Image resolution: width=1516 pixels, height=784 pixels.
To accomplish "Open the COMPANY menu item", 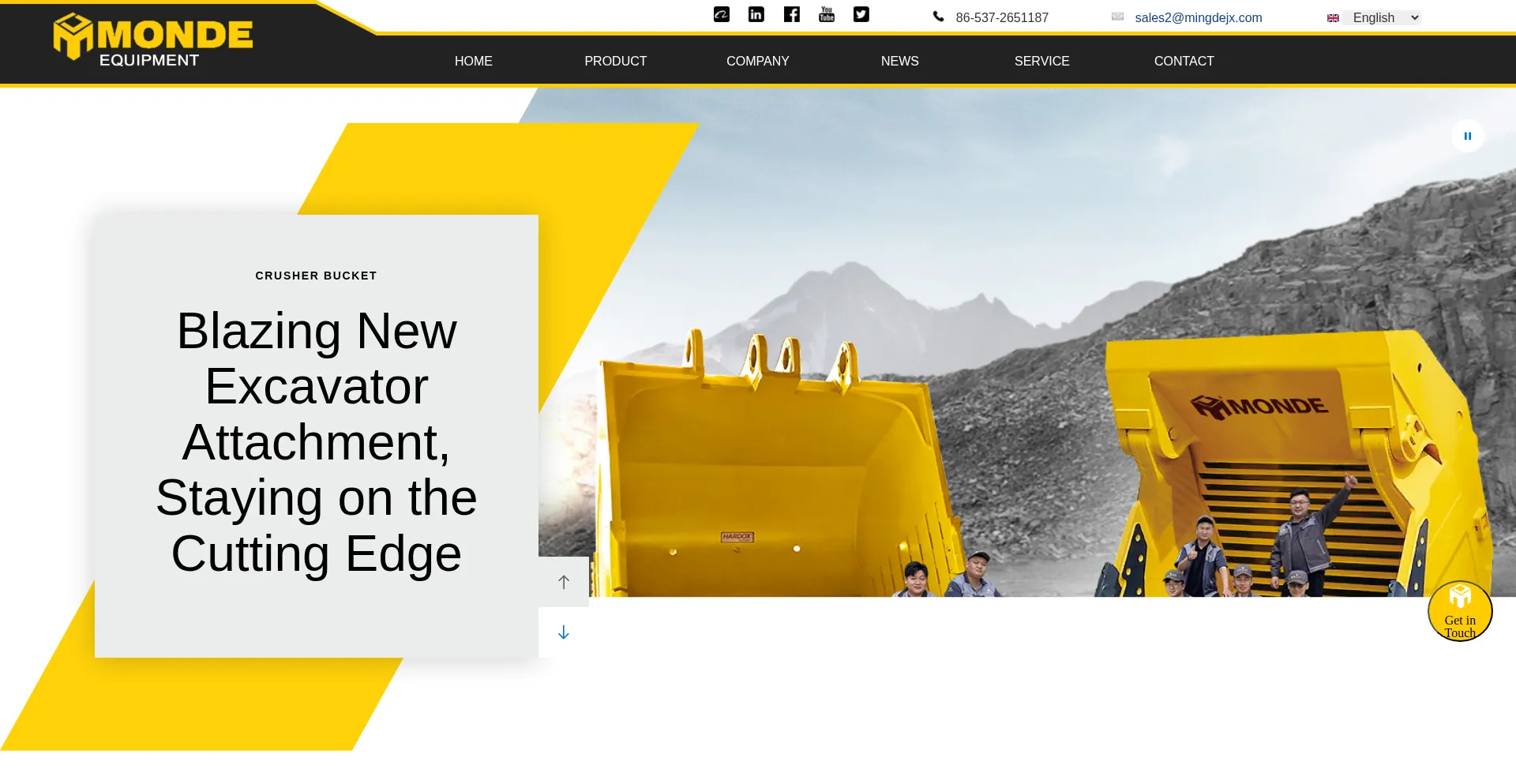I will (757, 61).
